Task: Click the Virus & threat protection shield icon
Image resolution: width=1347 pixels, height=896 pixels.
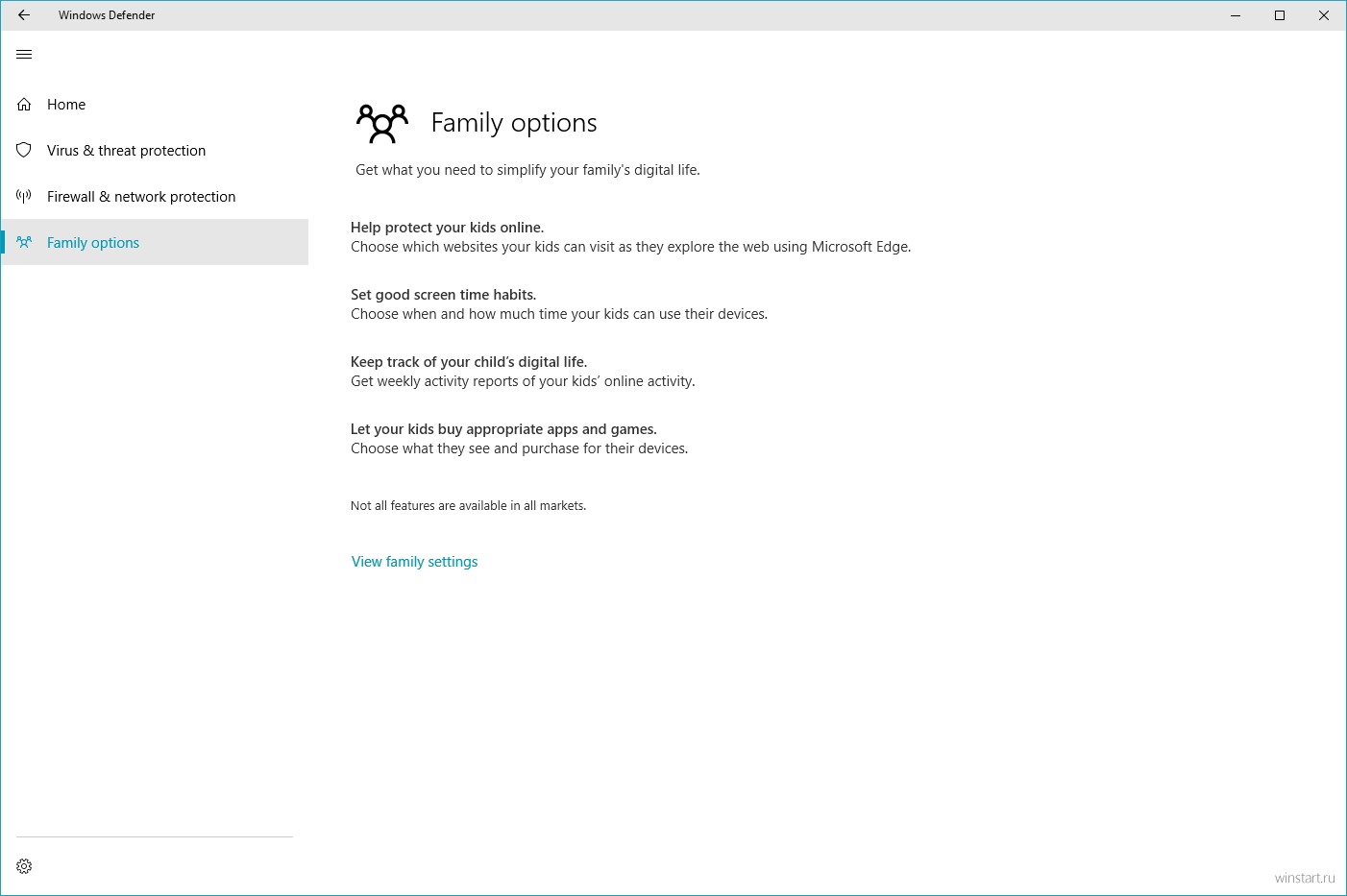Action: click(24, 150)
